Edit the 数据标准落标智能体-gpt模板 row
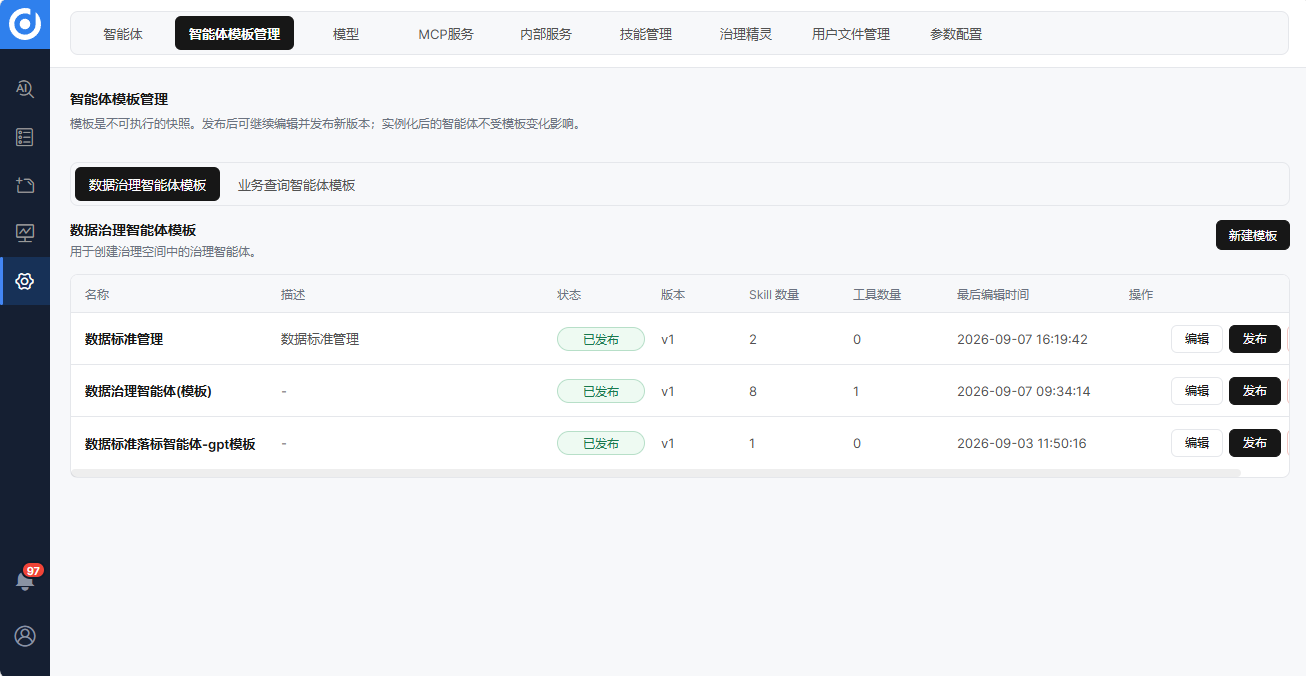1306x676 pixels. (1197, 443)
